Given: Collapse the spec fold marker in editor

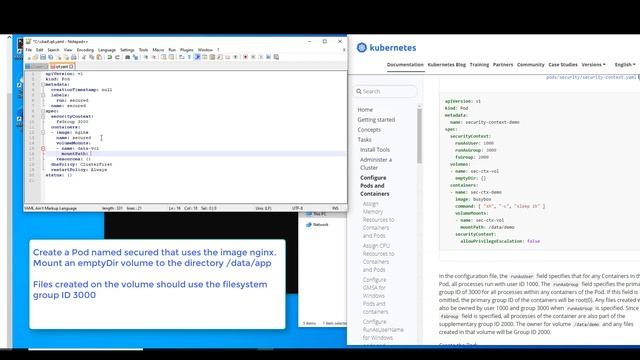Looking at the screenshot, I should [43, 111].
